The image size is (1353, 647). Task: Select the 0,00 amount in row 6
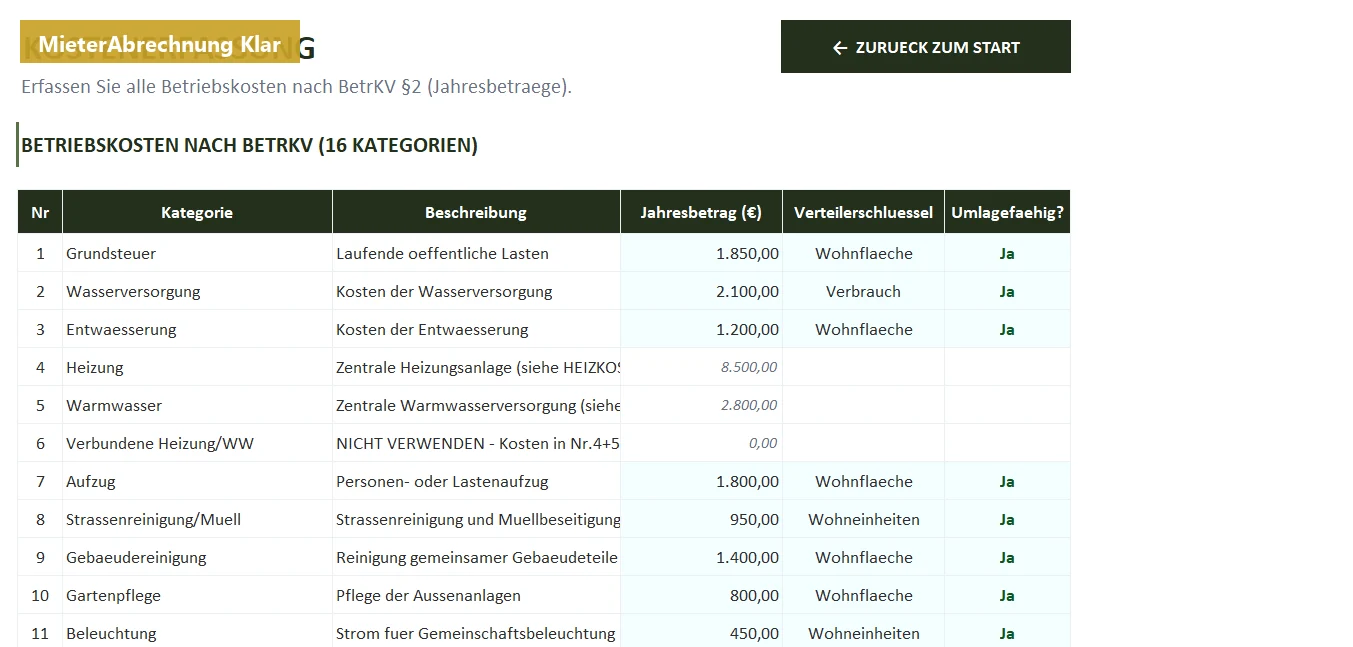click(701, 443)
